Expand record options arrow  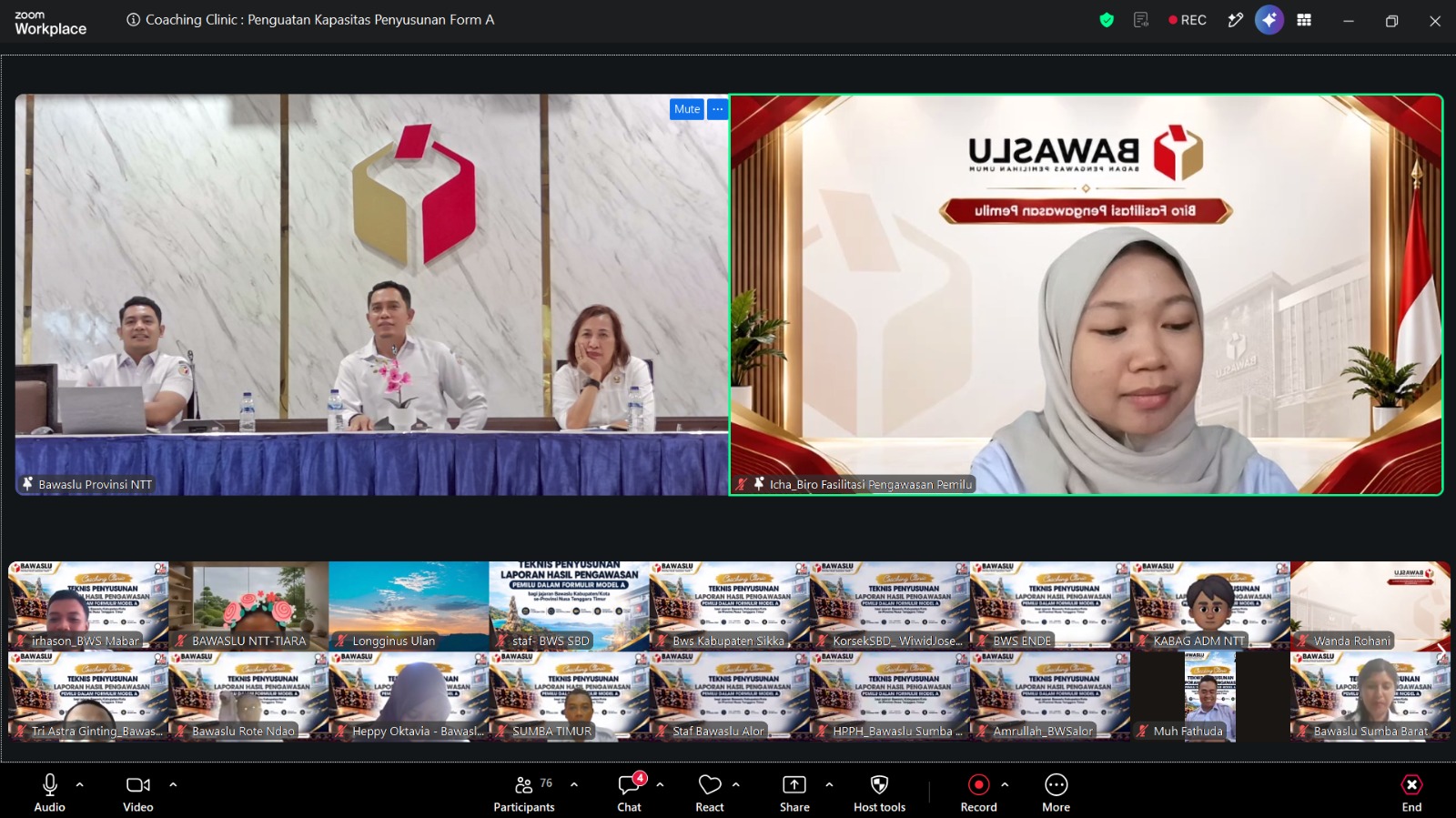(x=1005, y=784)
